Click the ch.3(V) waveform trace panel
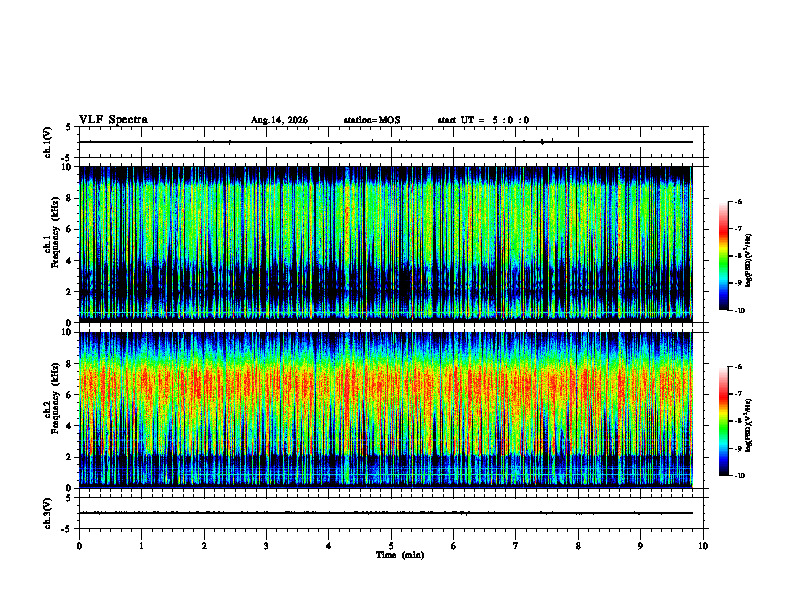 (x=391, y=513)
